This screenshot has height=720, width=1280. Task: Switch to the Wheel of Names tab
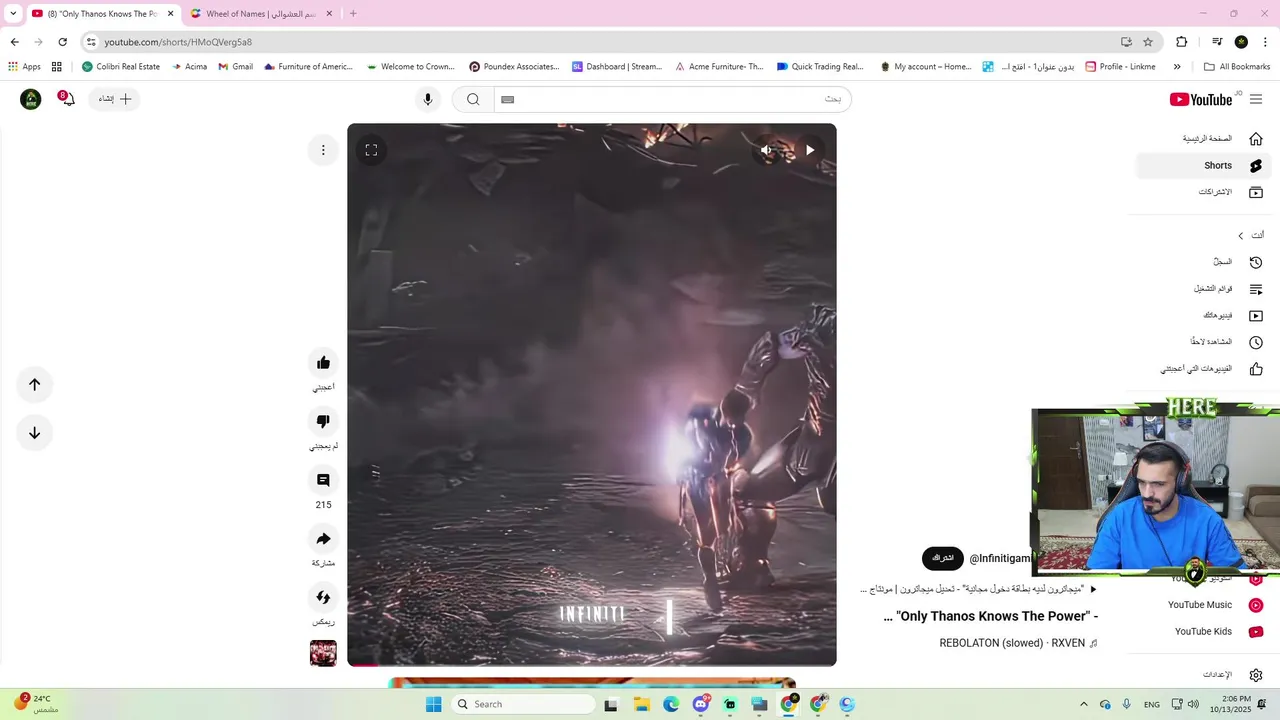click(x=262, y=14)
